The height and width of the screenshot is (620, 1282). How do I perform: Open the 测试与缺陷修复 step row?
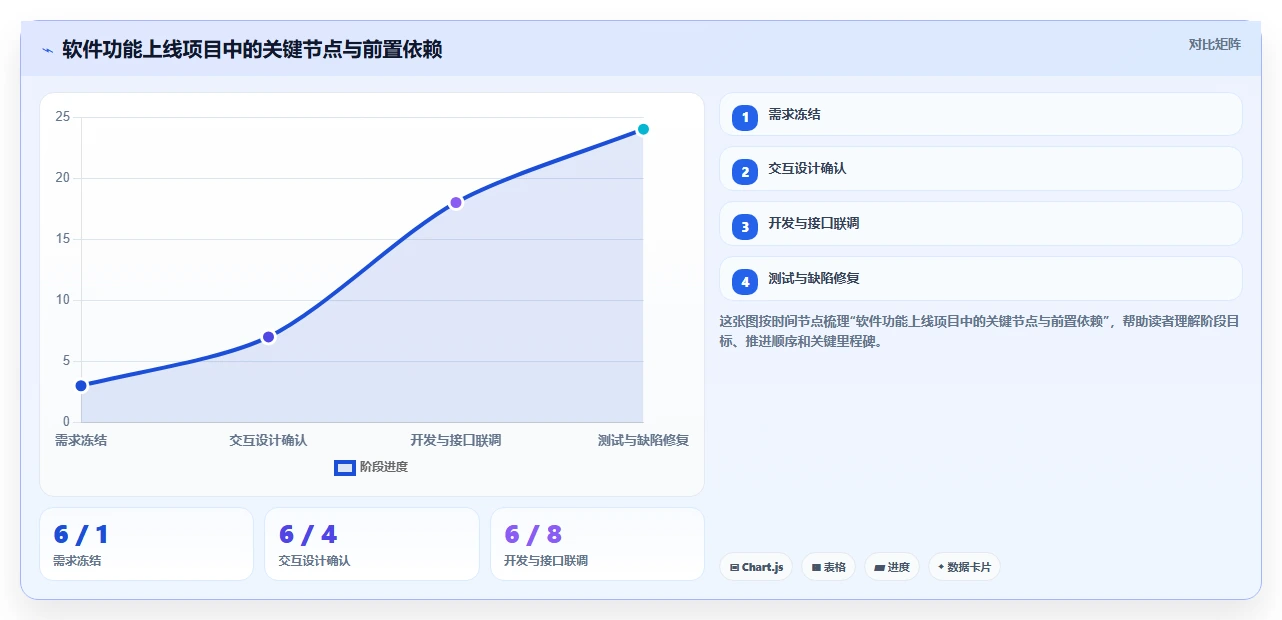tap(980, 279)
